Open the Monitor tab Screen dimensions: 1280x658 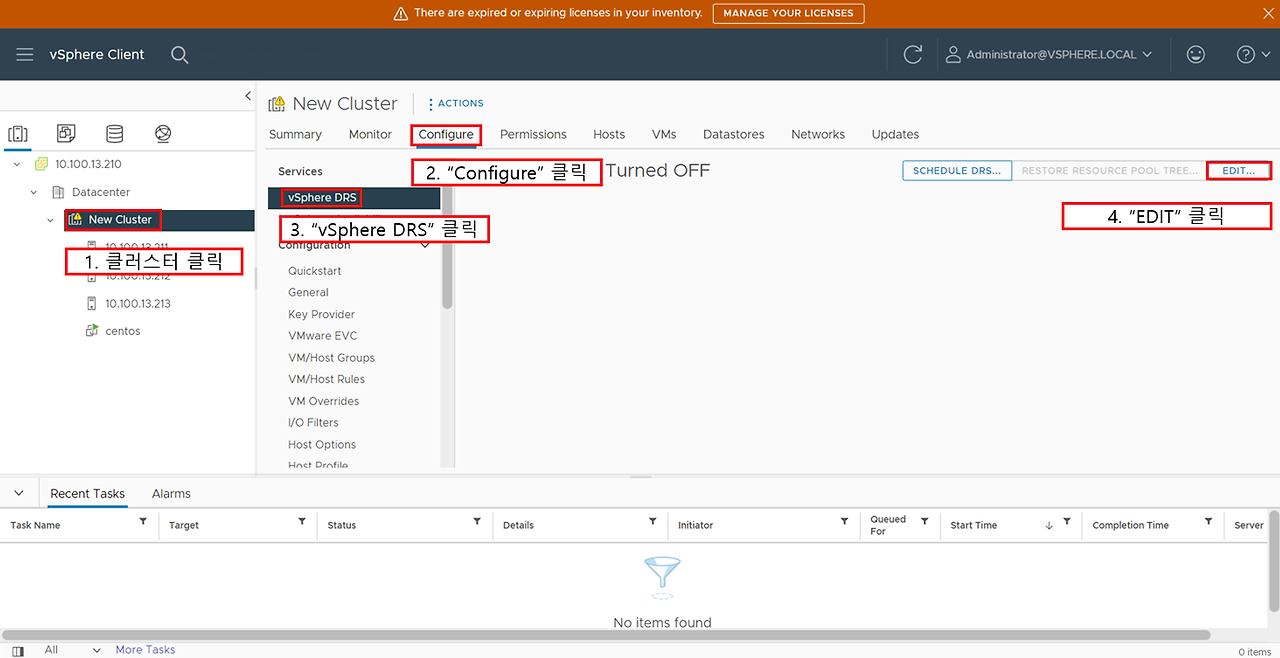coord(370,134)
